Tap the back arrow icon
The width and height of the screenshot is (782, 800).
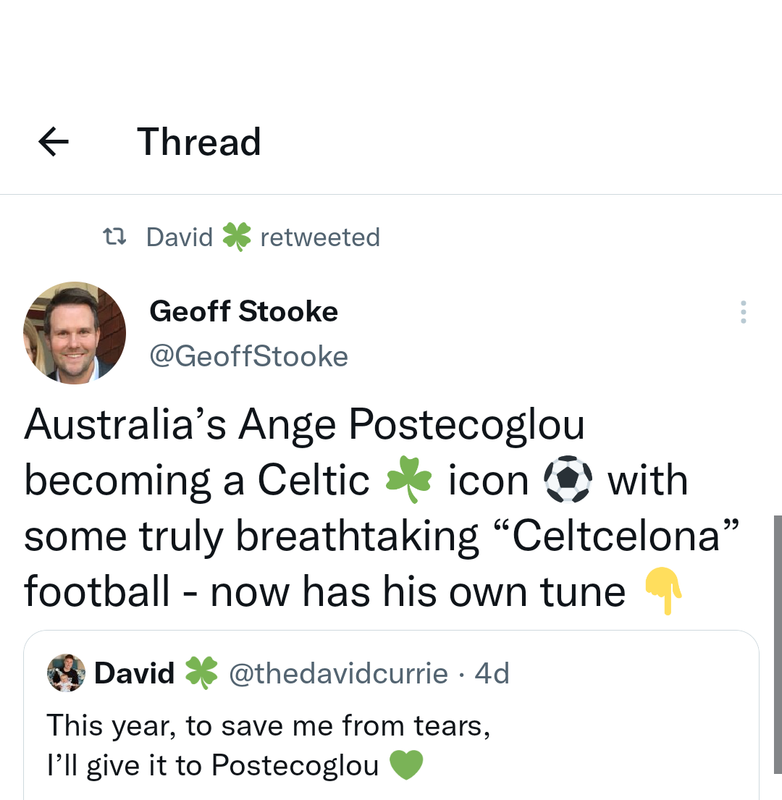click(53, 143)
